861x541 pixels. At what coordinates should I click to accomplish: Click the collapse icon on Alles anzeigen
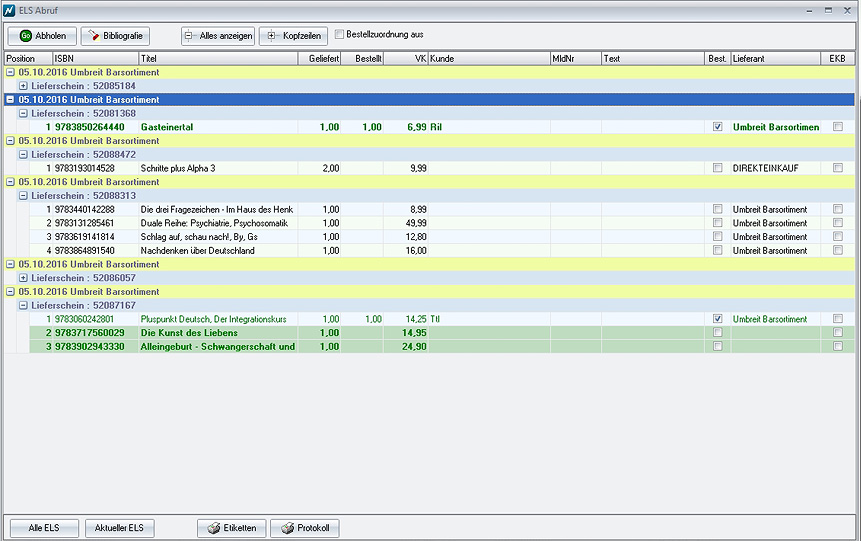click(190, 36)
